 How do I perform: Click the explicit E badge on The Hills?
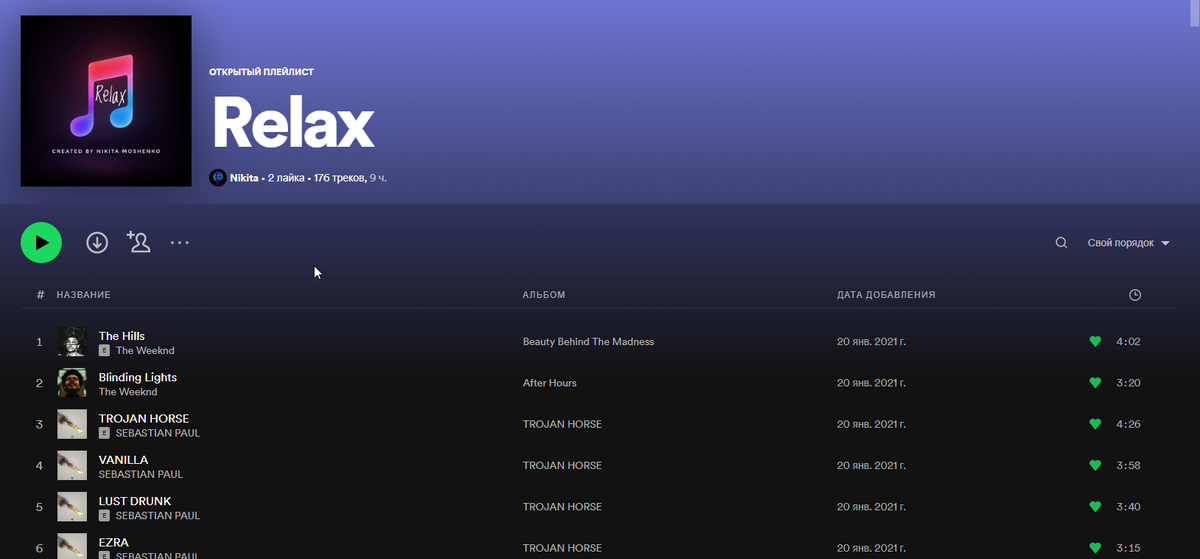(104, 351)
